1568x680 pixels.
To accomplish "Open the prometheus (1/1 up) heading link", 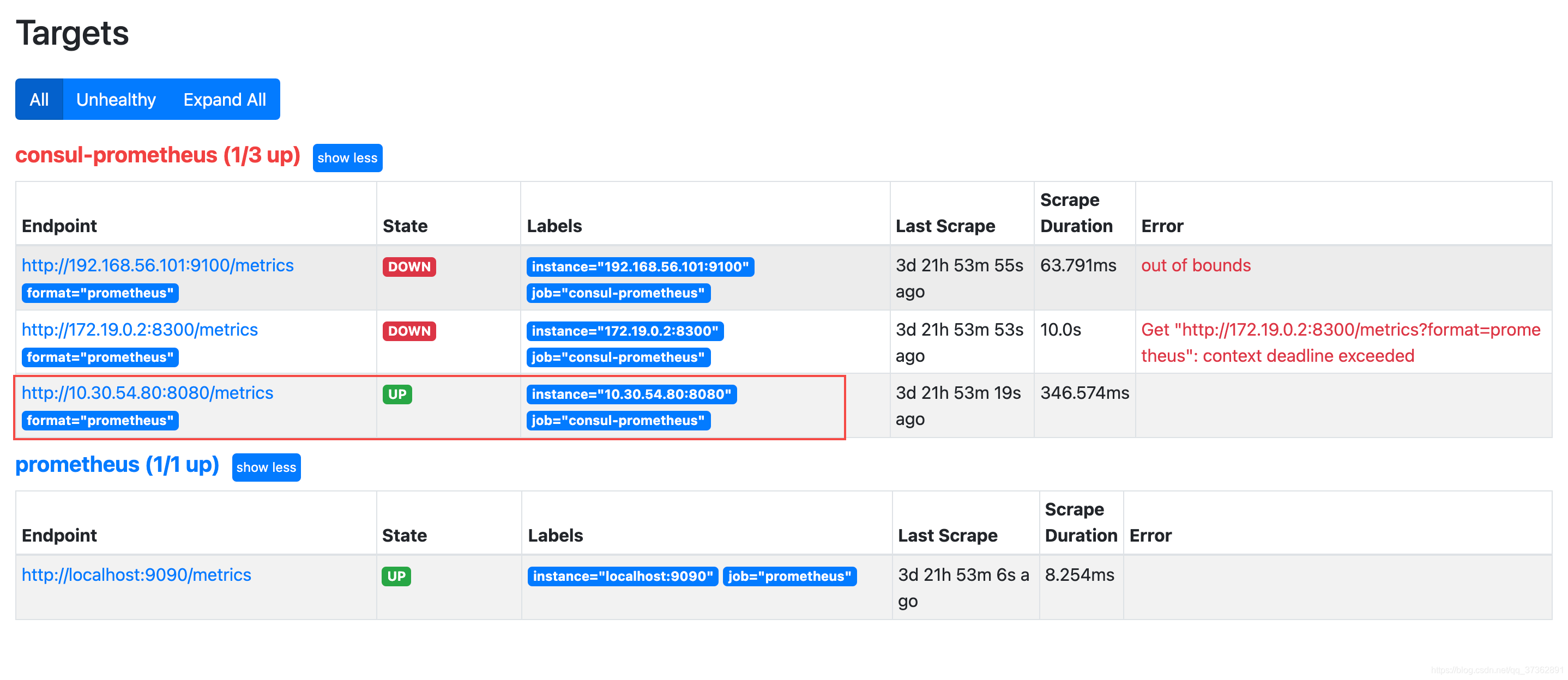I will pos(117,465).
